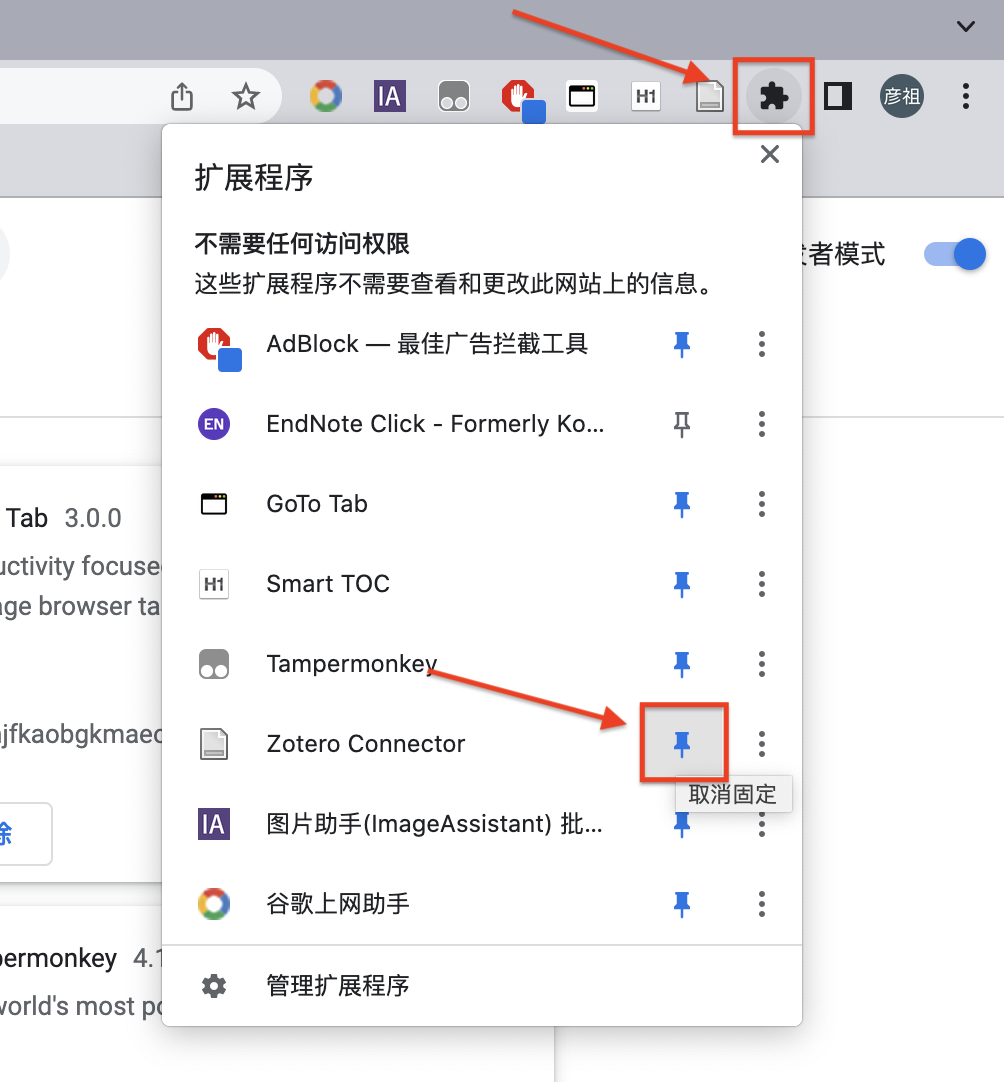
Task: Click the GoTo Tab window icon in list
Action: [214, 504]
